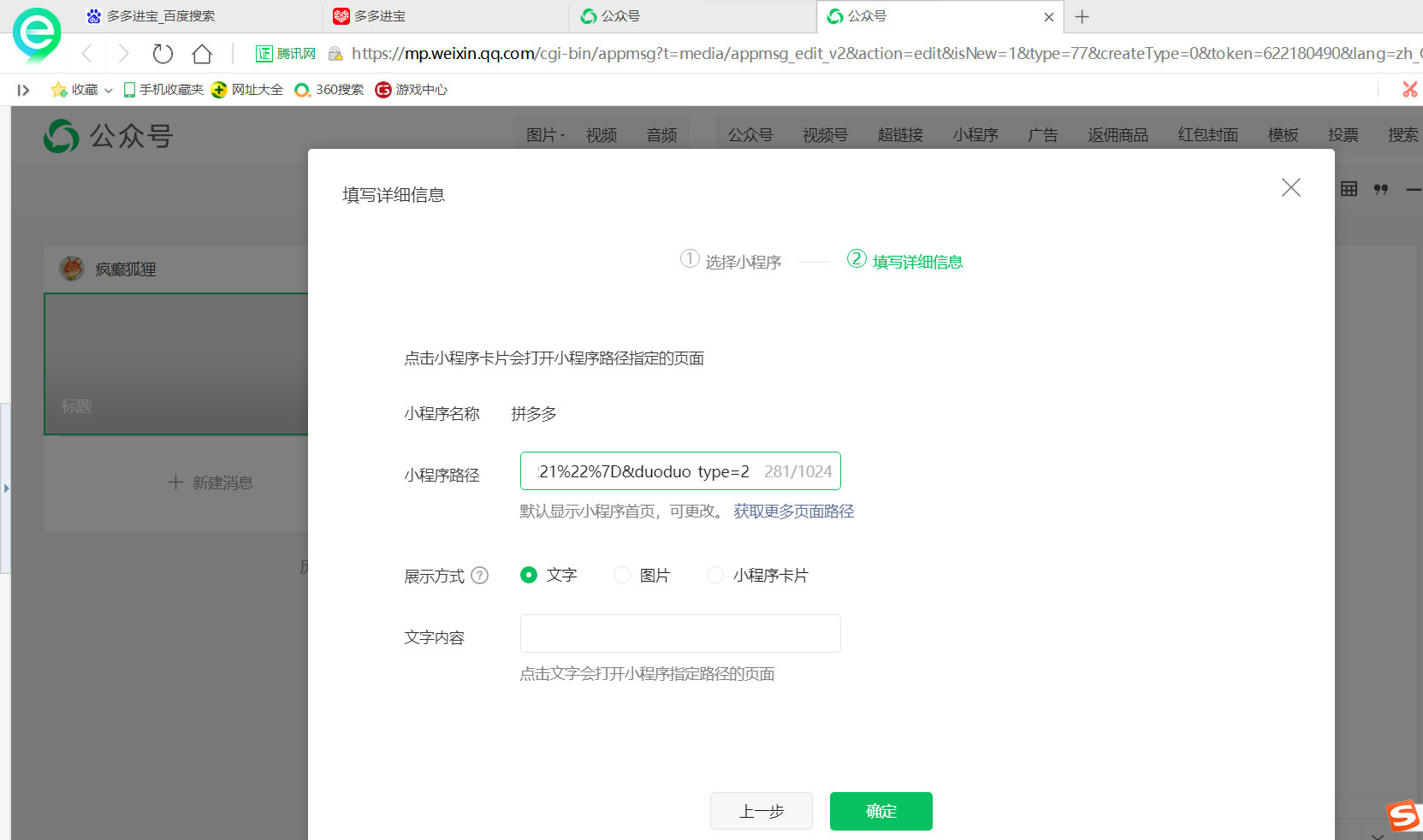
Task: Open the 360搜索 bookmark
Action: (329, 89)
